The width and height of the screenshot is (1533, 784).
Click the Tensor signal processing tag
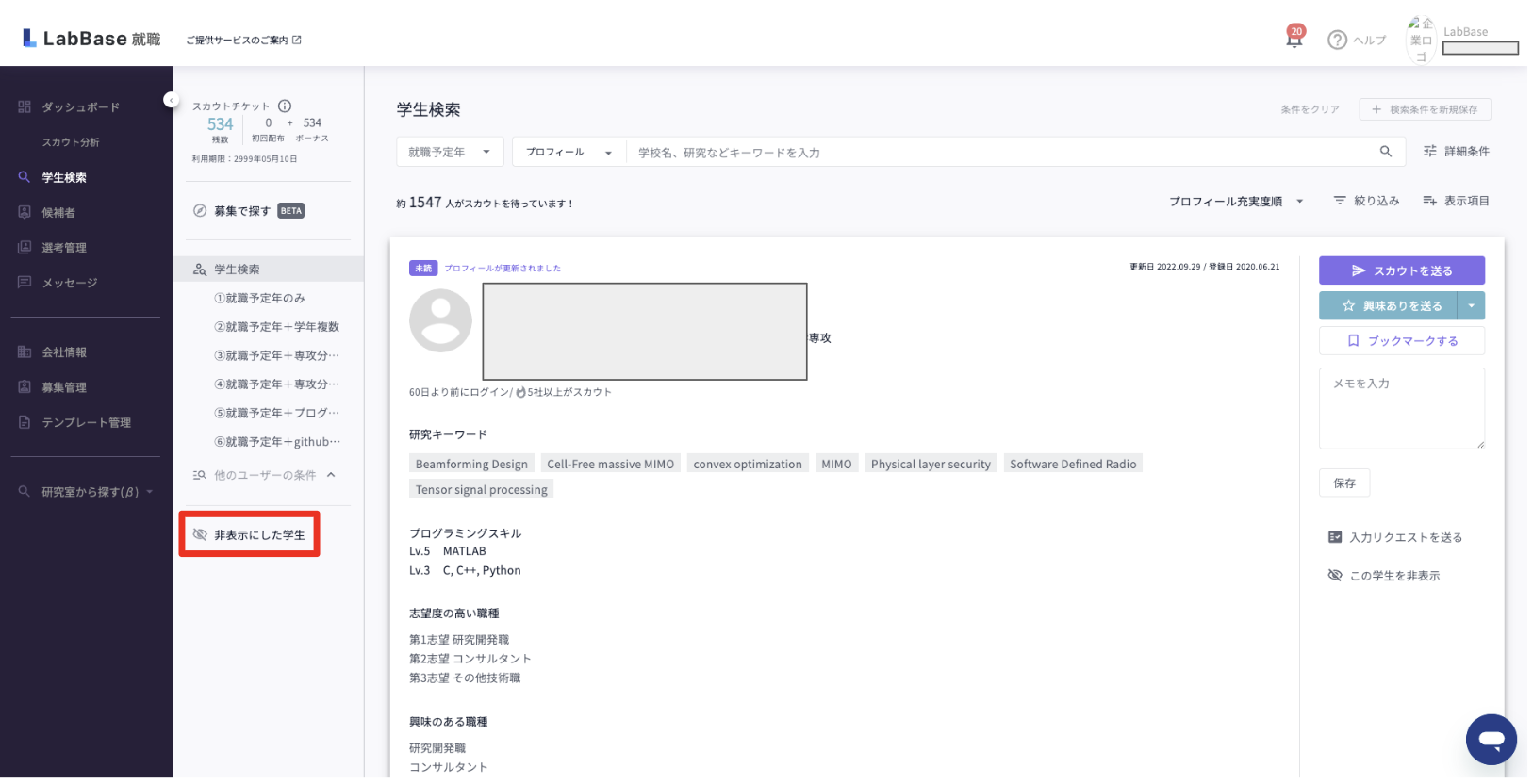(481, 489)
